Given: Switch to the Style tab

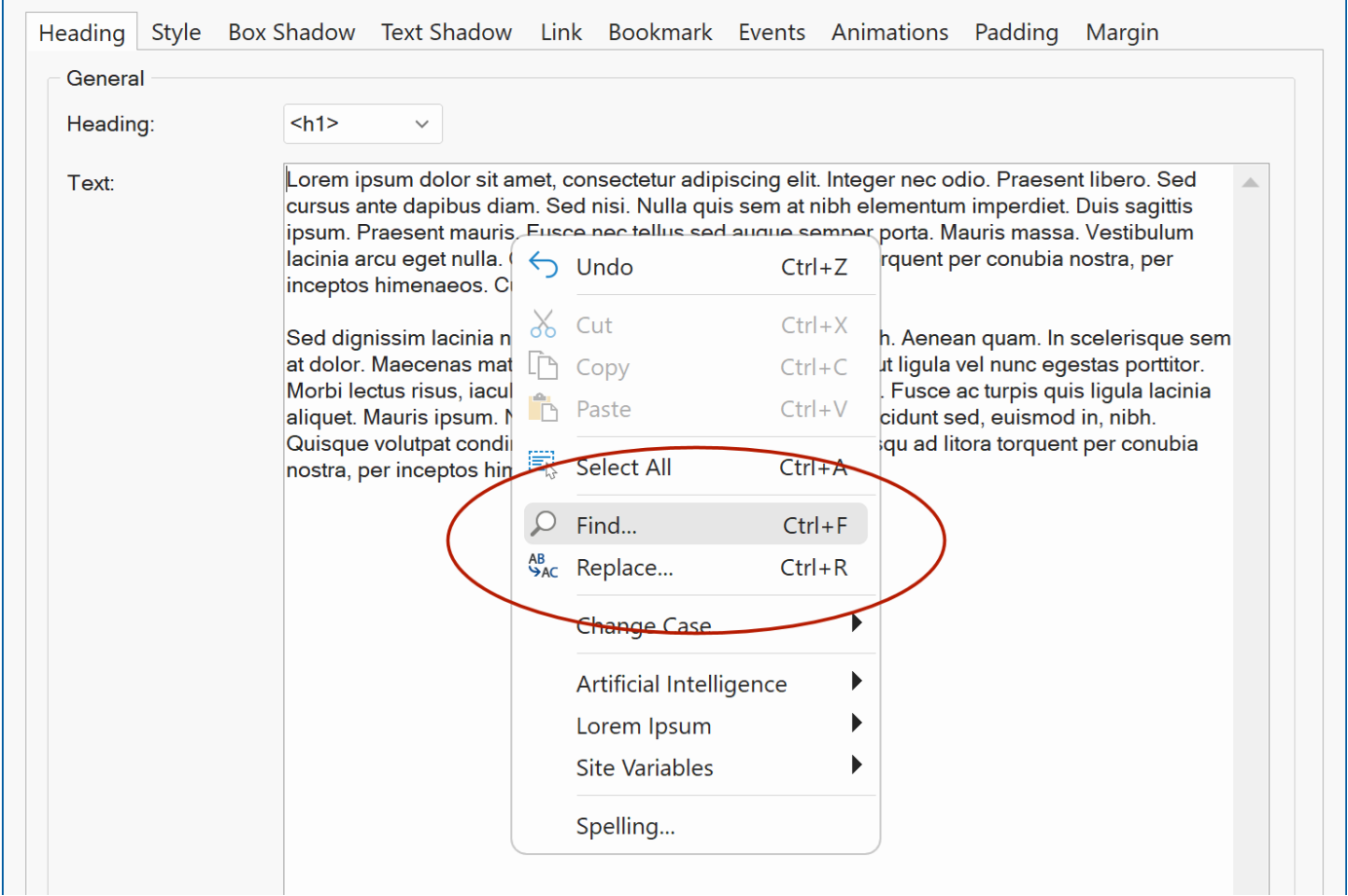Looking at the screenshot, I should (176, 32).
